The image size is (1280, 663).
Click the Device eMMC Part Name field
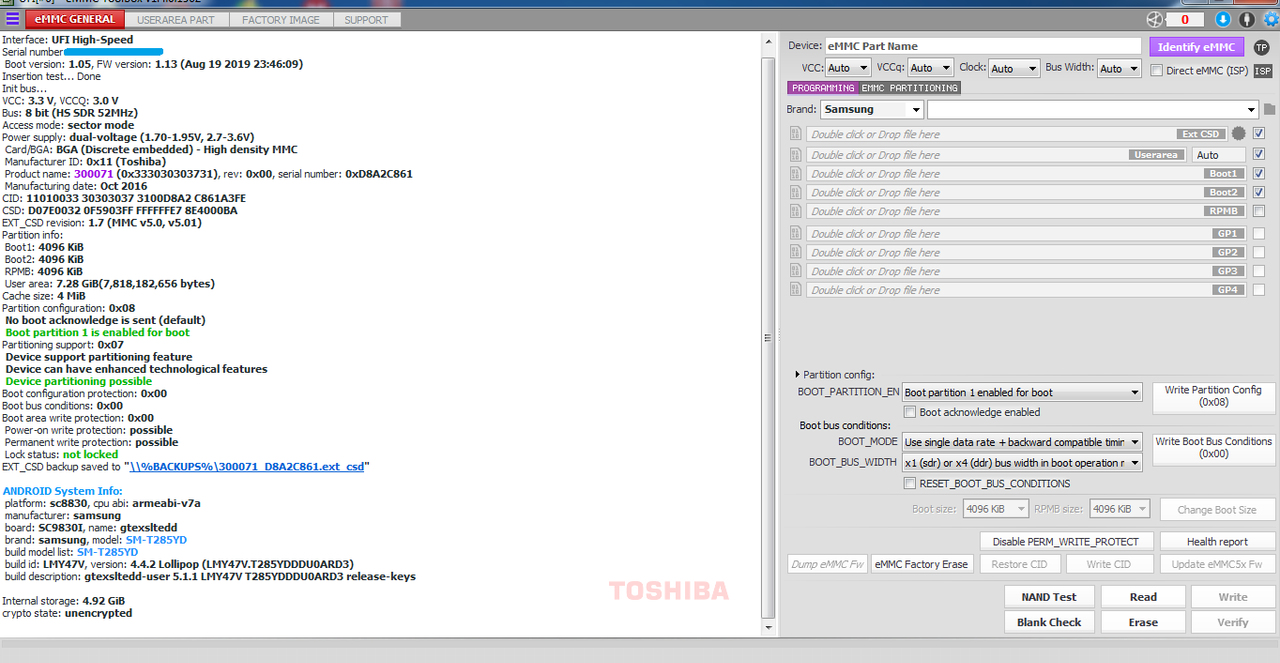982,46
